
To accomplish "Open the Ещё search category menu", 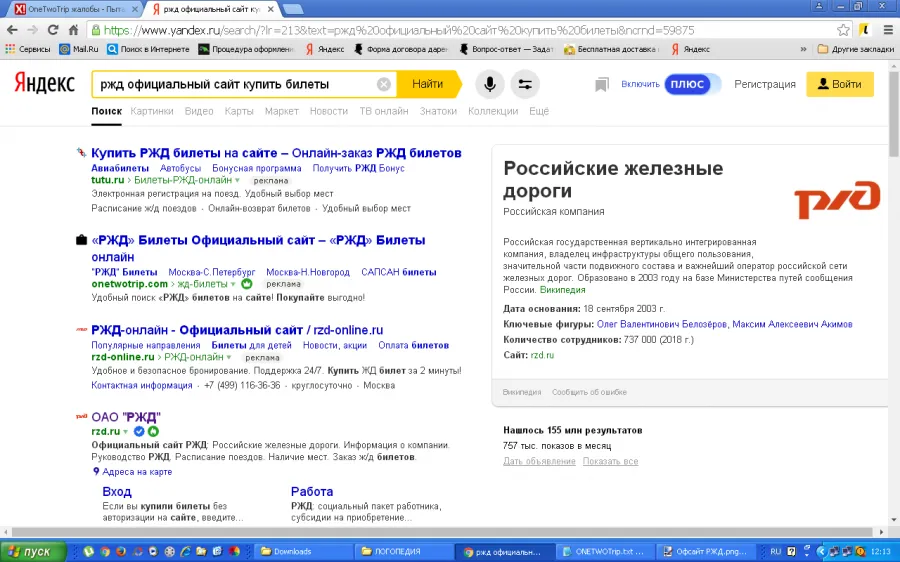I will pyautogui.click(x=539, y=111).
